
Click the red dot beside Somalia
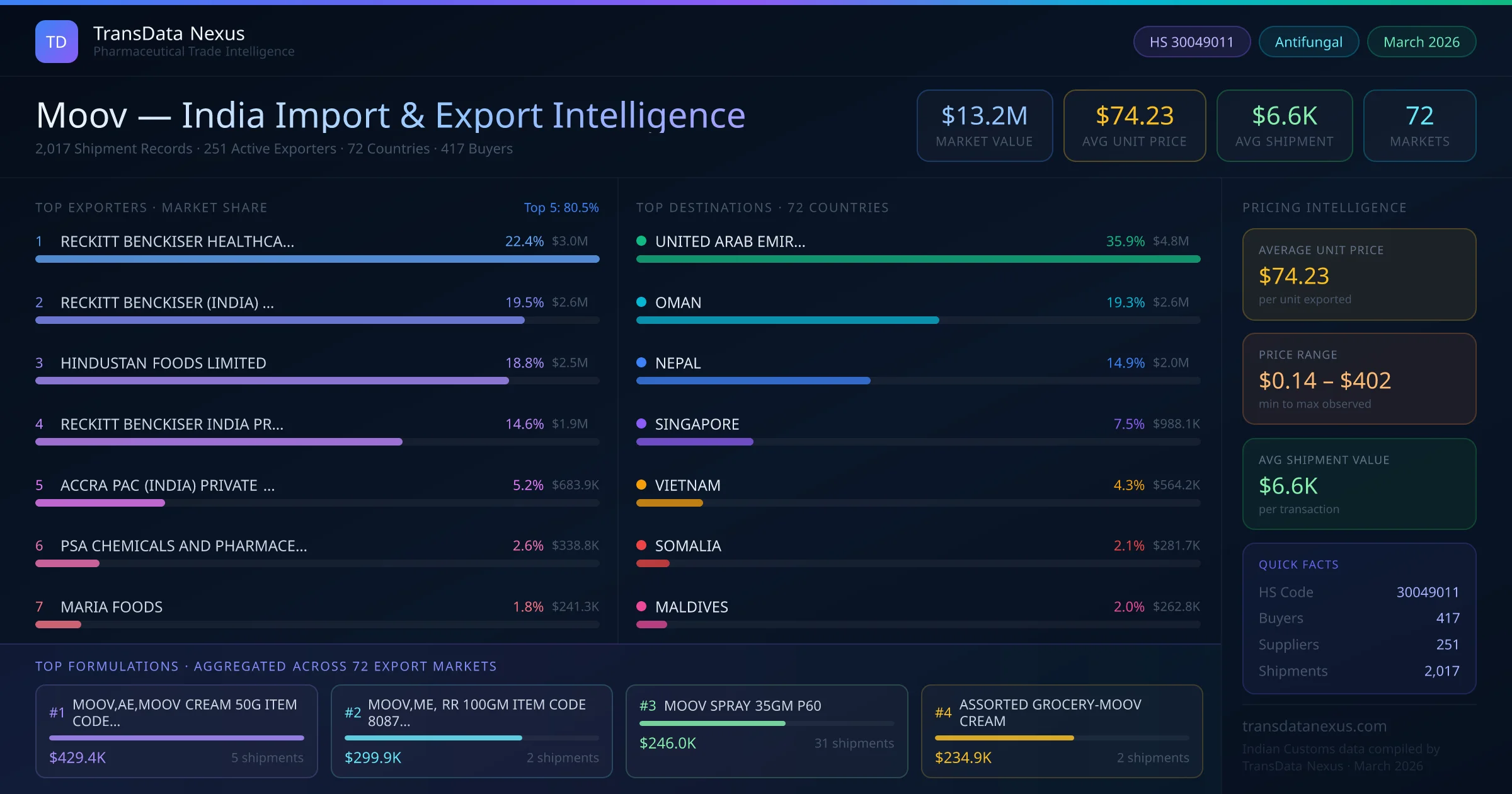point(641,545)
